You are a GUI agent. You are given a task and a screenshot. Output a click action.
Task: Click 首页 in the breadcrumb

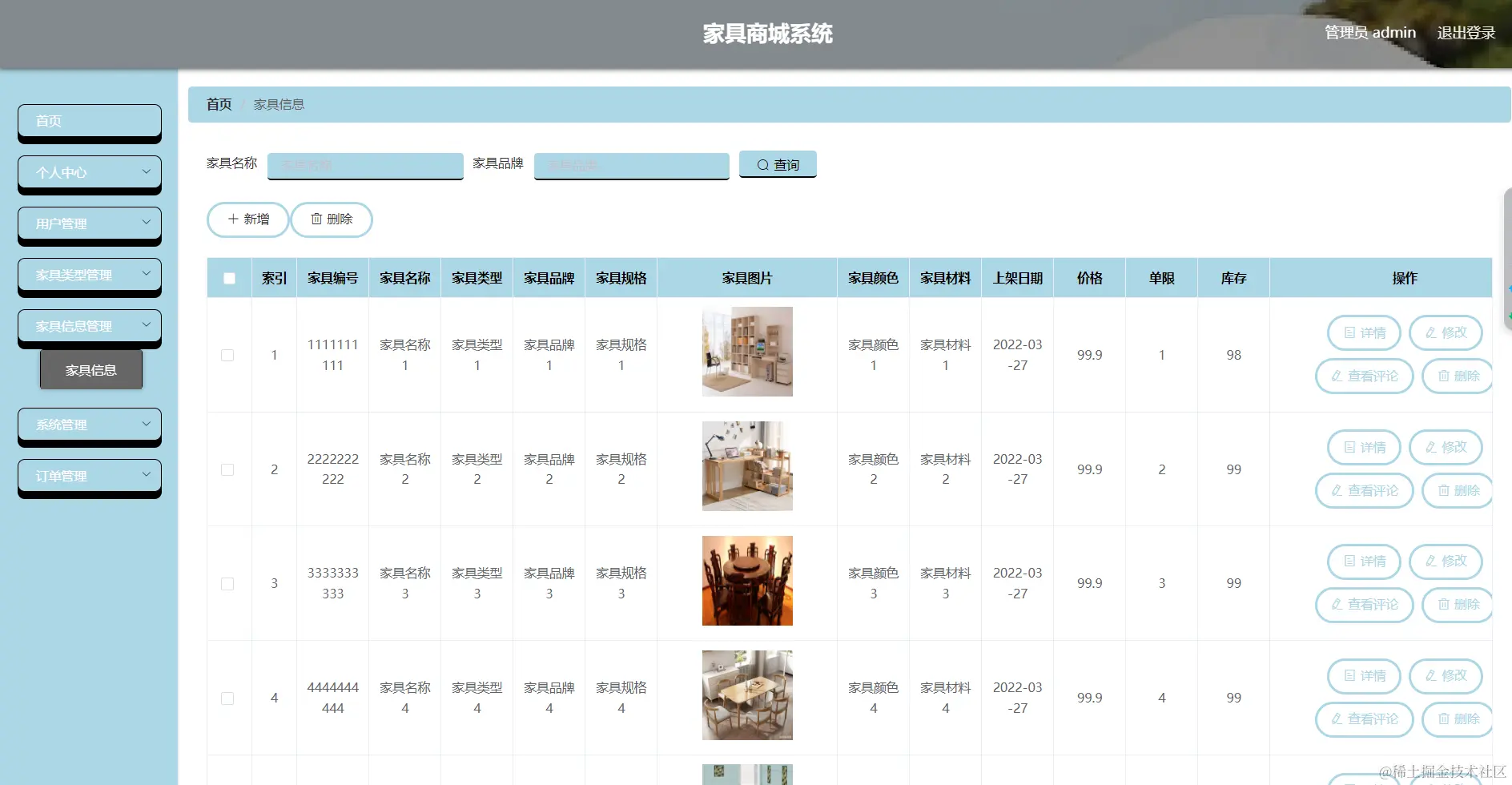[x=219, y=104]
